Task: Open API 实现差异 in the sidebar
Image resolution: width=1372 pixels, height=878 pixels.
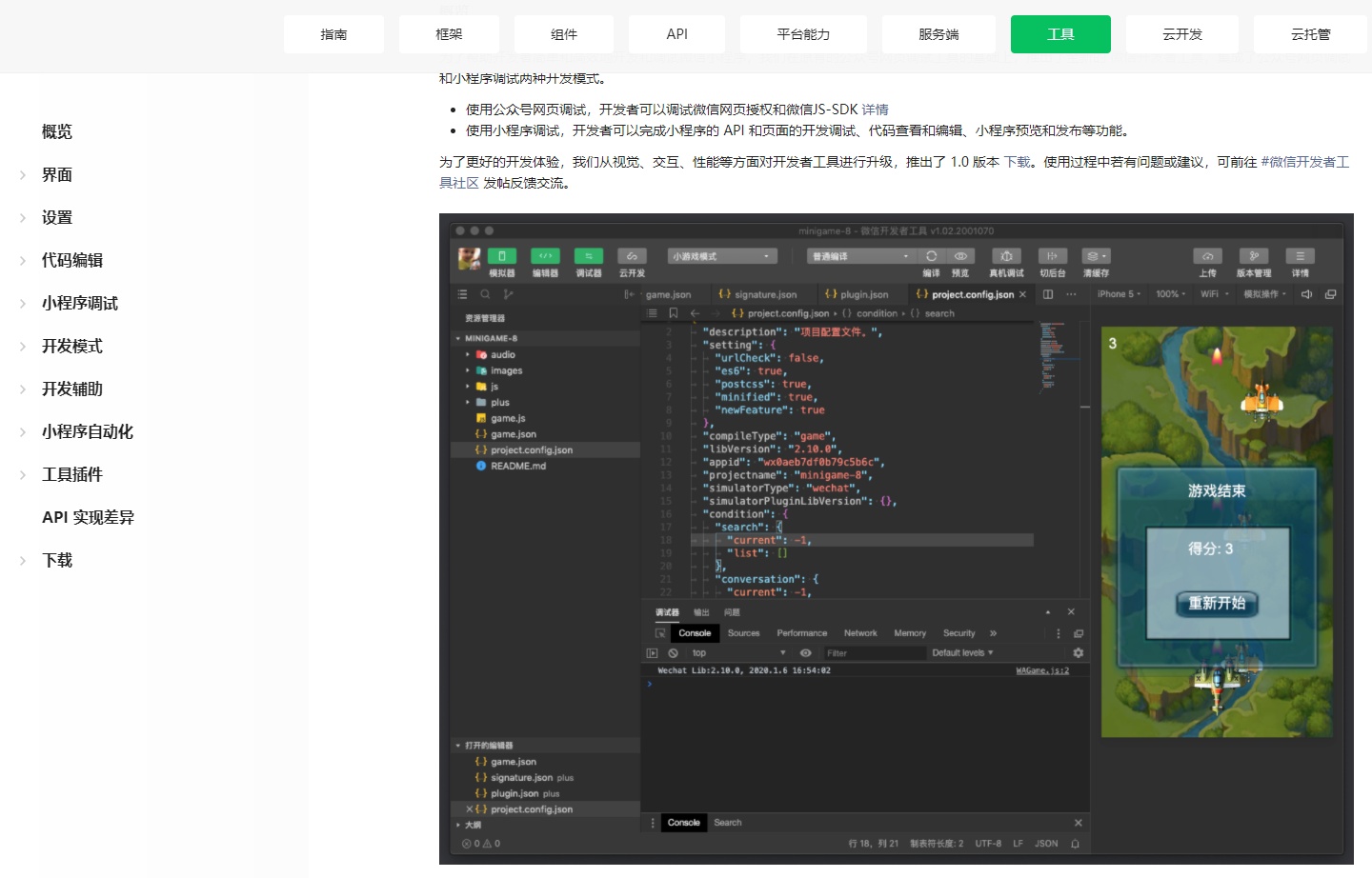Action: tap(88, 518)
